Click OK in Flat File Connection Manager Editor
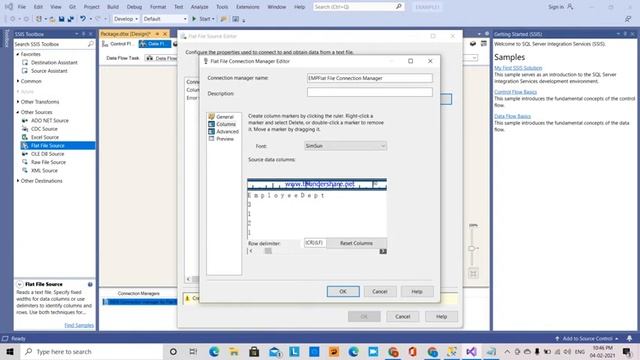Image resolution: width=640 pixels, height=360 pixels. (x=343, y=291)
